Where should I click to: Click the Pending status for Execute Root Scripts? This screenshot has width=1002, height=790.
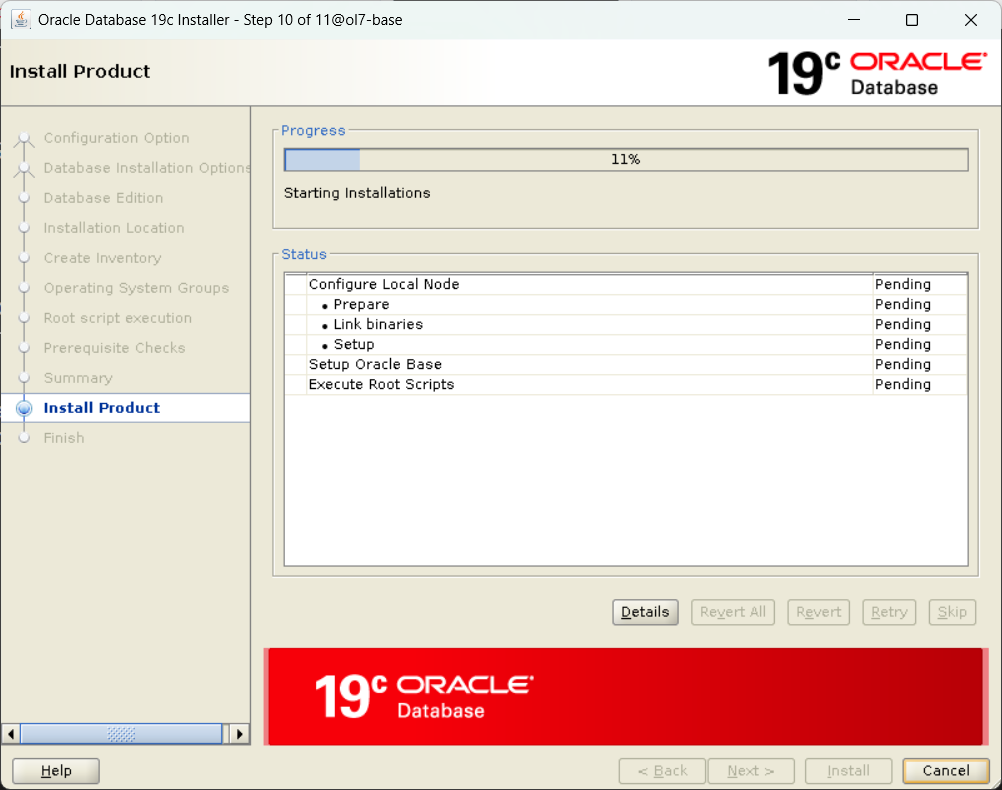click(902, 384)
